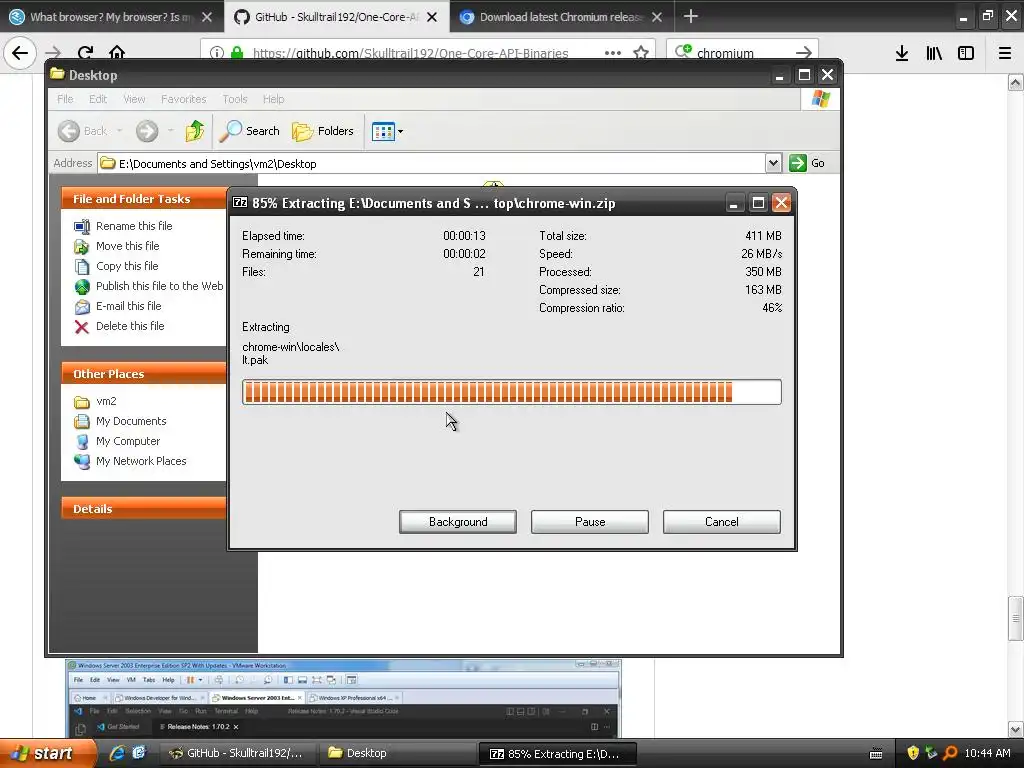Viewport: 1024px width, 768px height.
Task: Switch to the GitHub Skulltrail192 tab
Action: point(336,17)
